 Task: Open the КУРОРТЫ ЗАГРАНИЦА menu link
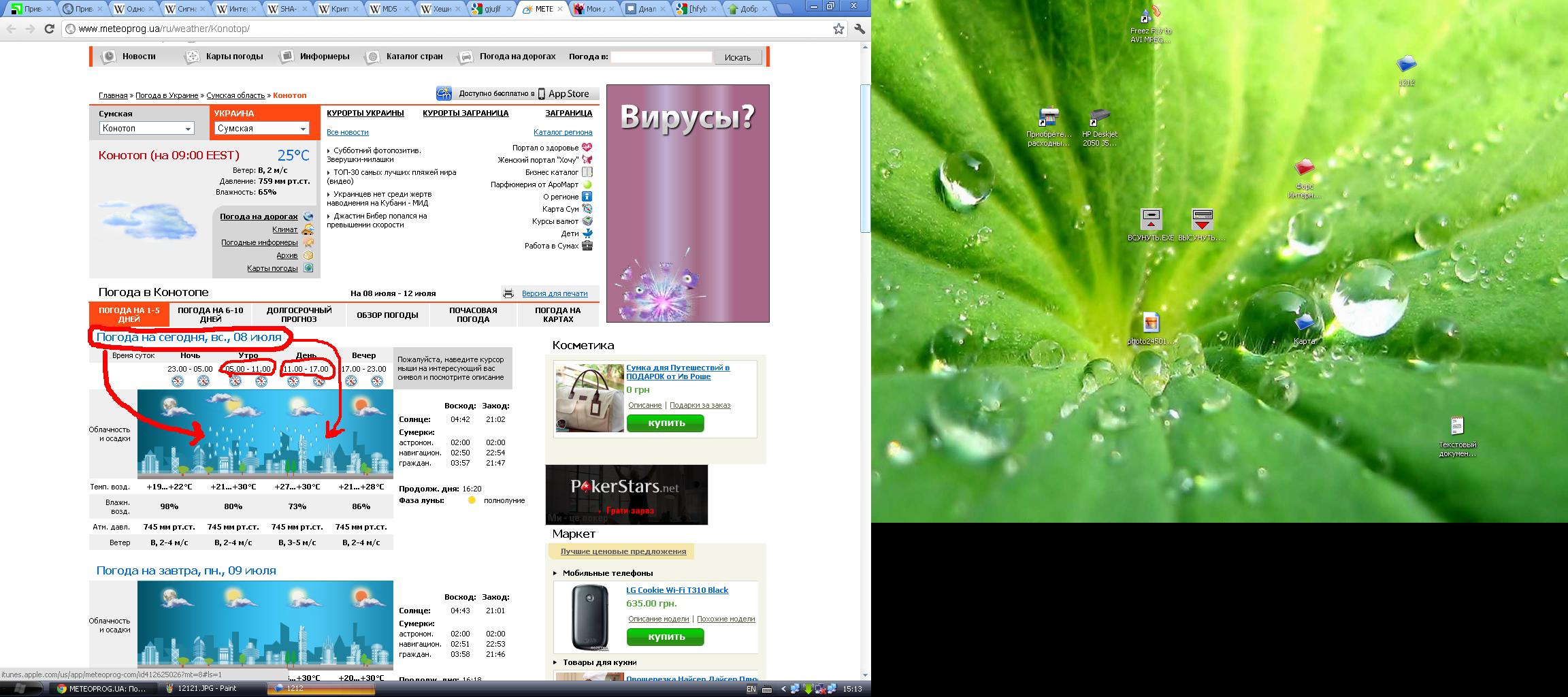click(465, 113)
